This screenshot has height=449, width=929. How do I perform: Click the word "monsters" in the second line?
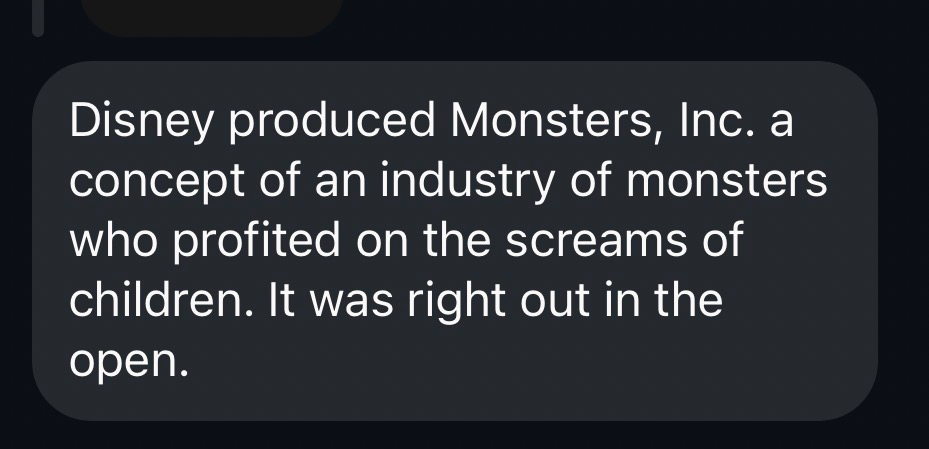[x=738, y=183]
